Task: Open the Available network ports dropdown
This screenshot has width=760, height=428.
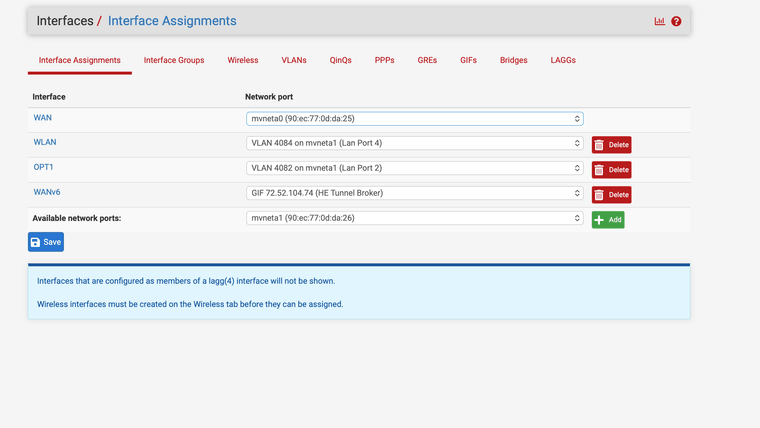Action: coord(414,218)
